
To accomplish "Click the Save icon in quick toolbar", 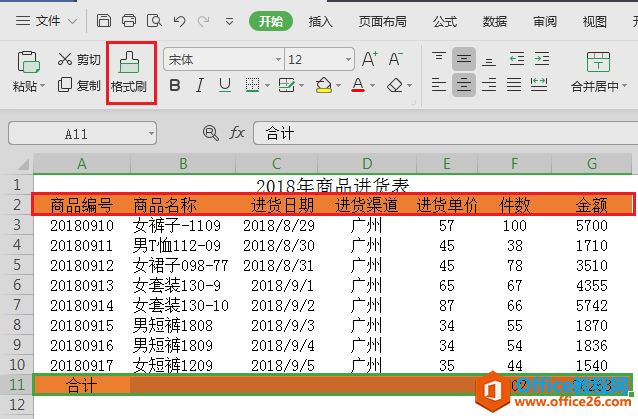I will (x=105, y=20).
